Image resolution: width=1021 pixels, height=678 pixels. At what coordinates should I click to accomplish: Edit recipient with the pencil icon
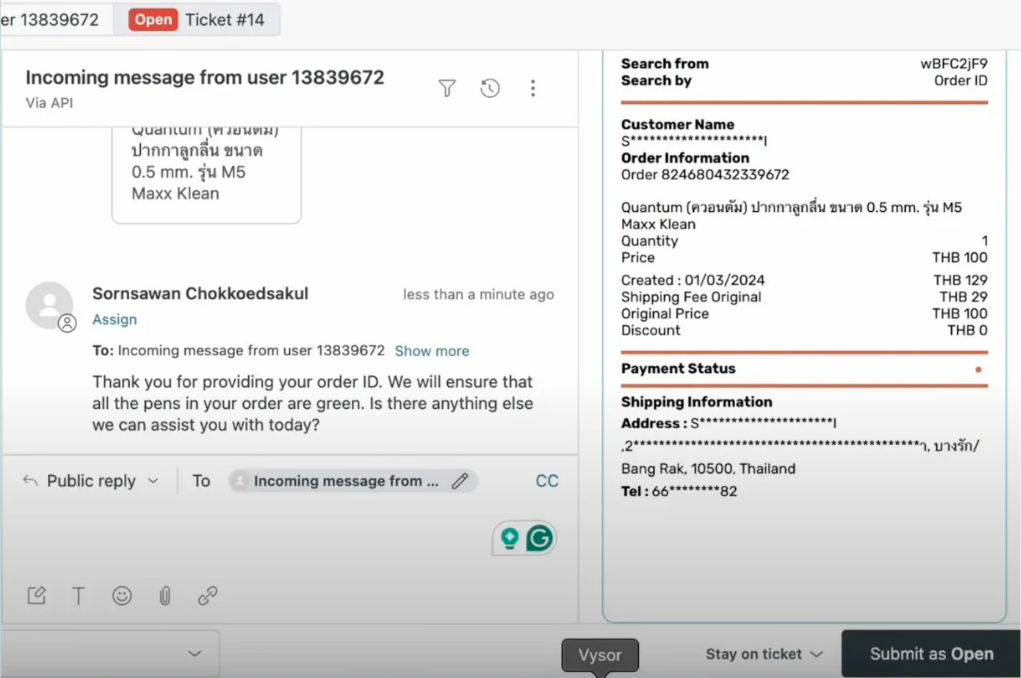click(460, 481)
